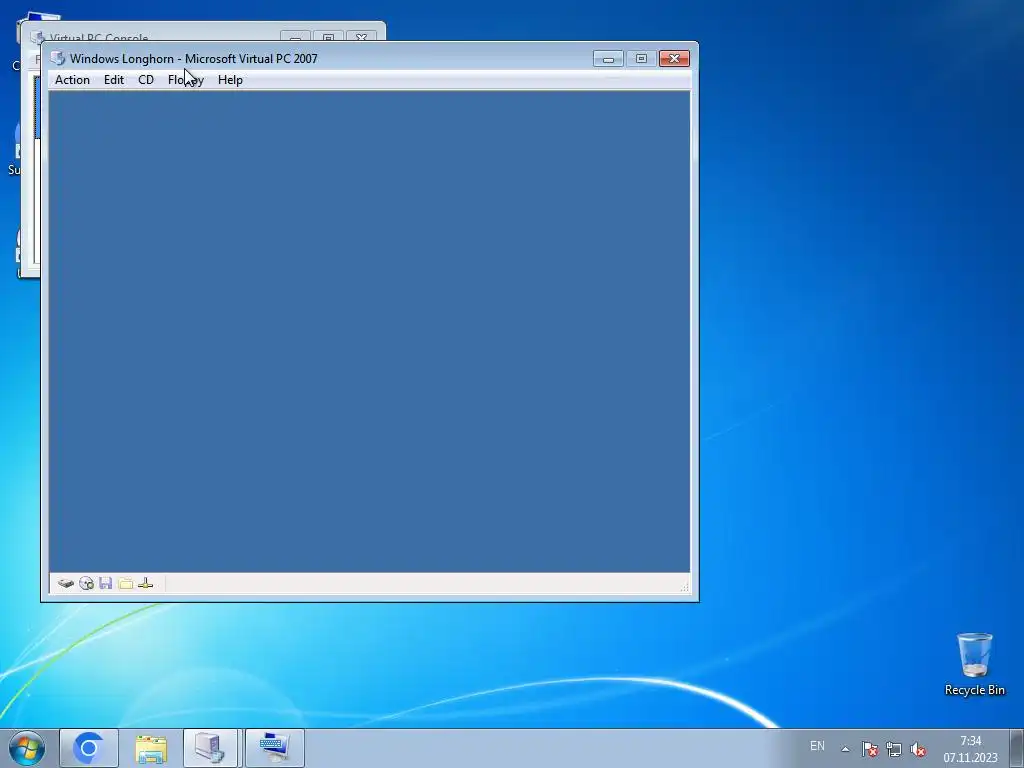Click the EN language indicator

[x=817, y=746]
